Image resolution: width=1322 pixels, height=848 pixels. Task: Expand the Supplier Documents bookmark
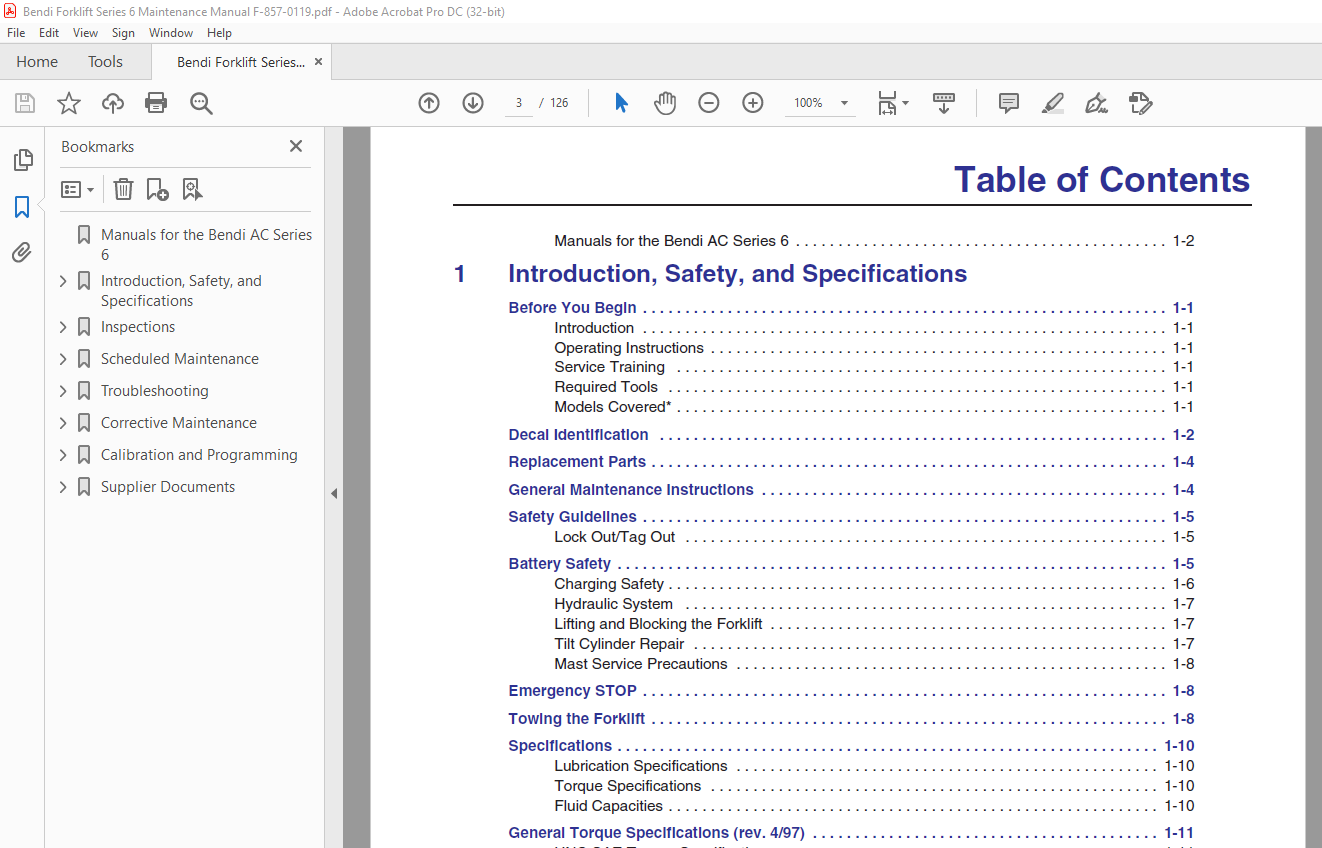click(64, 487)
